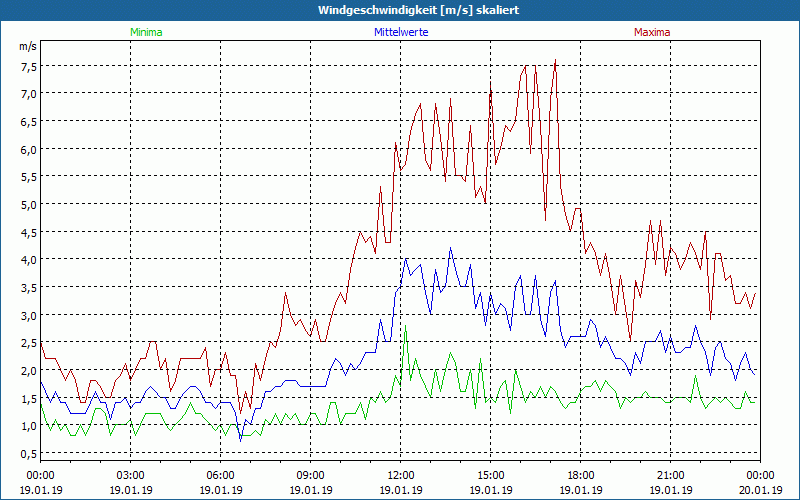Click the Windgeschwindigkeit chart title bar
Viewport: 800px width, 500px height.
pyautogui.click(x=400, y=10)
